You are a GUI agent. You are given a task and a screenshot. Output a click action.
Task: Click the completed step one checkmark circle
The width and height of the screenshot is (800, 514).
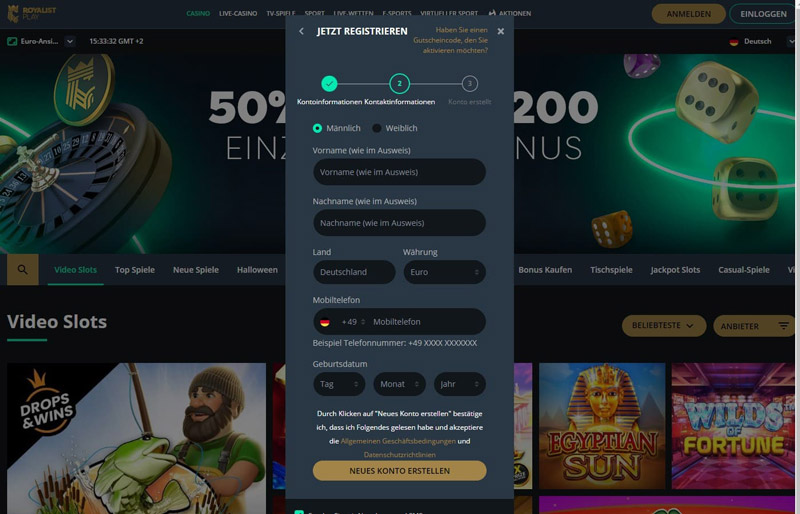(x=329, y=83)
